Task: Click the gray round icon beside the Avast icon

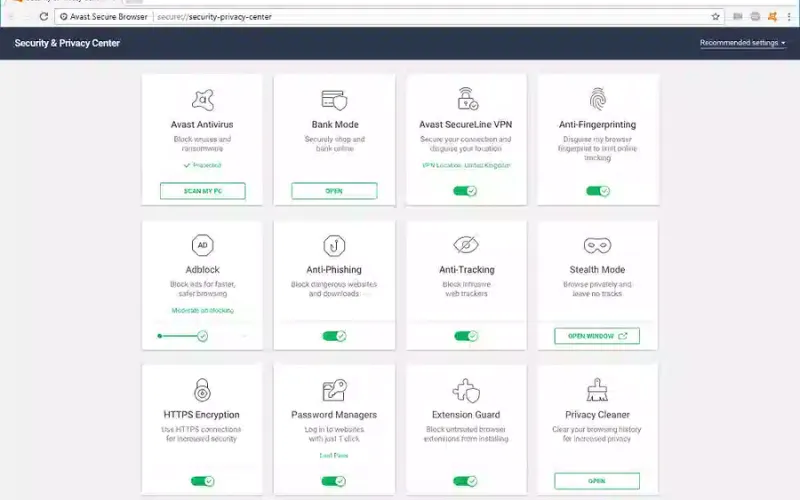Action: pyautogui.click(x=755, y=16)
